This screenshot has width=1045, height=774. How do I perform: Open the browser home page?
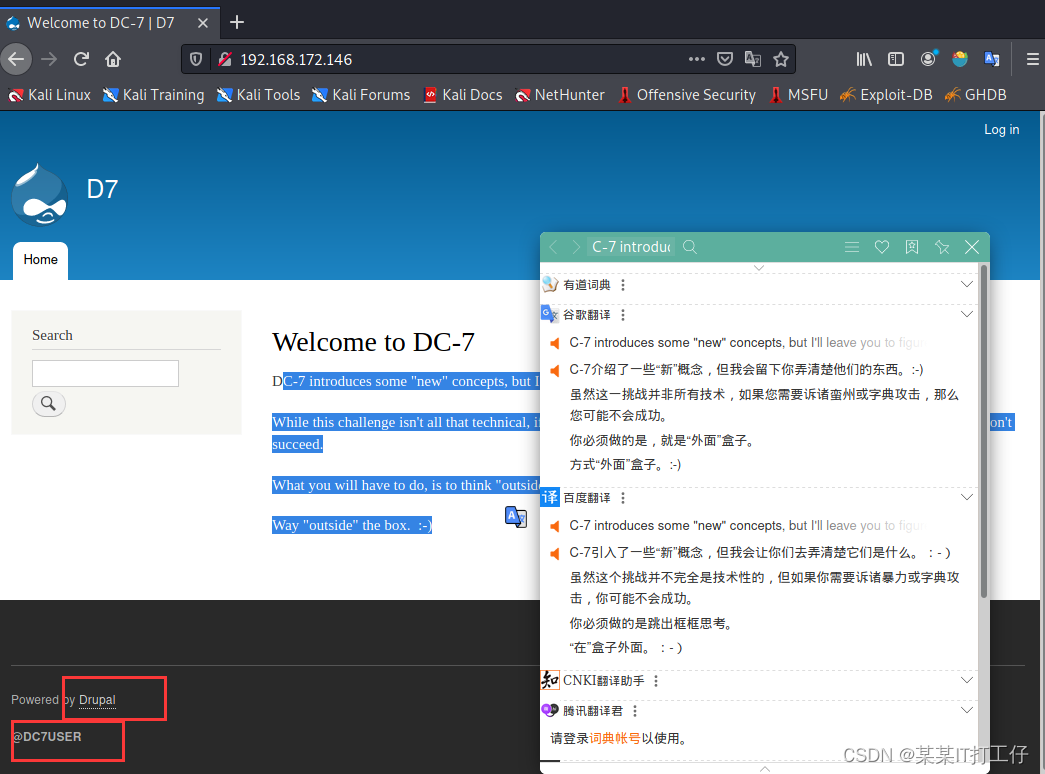113,59
